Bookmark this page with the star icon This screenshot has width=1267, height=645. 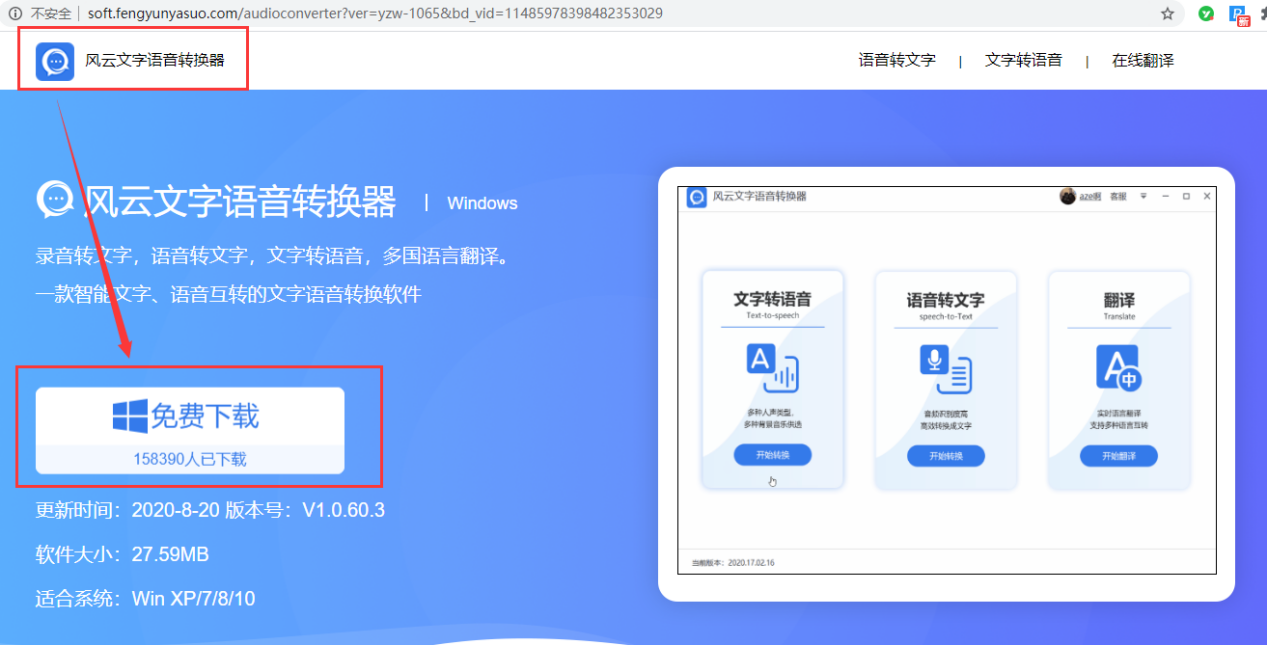coord(1167,14)
